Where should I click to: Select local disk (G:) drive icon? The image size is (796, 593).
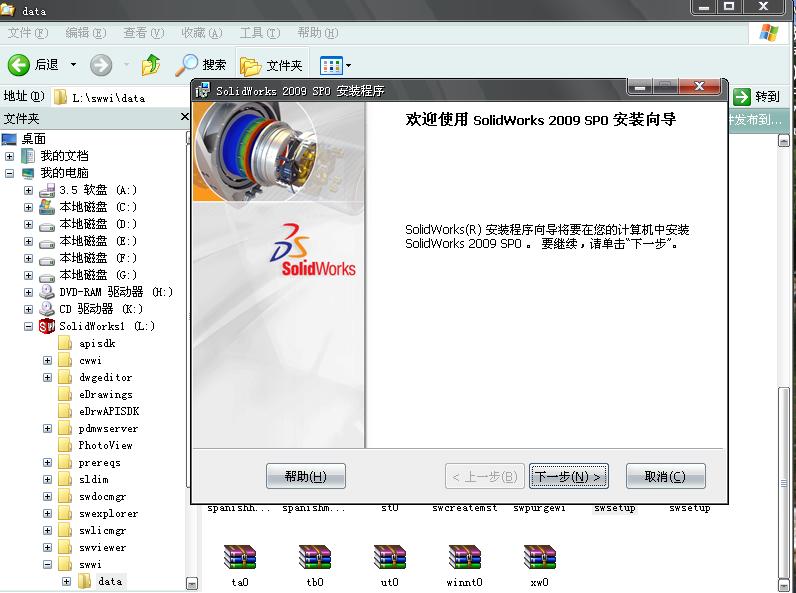point(47,277)
